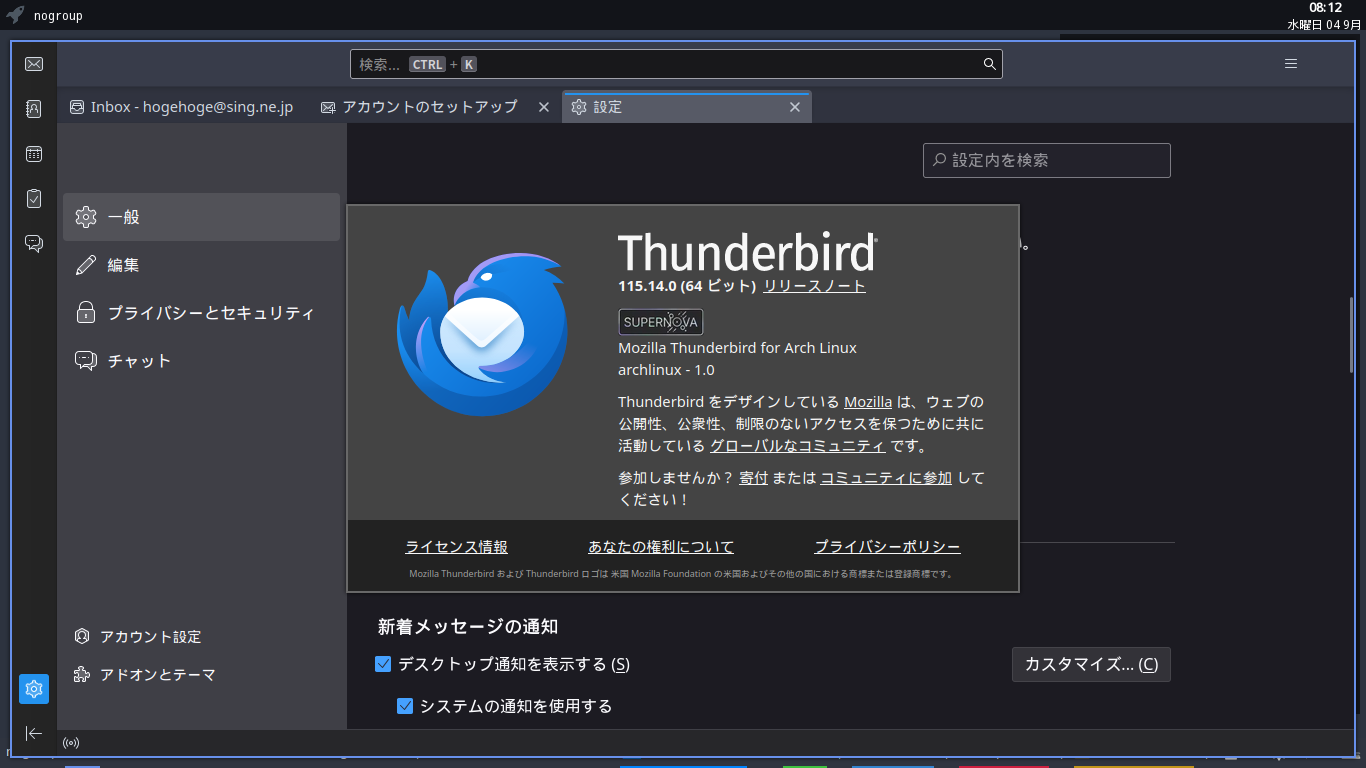The width and height of the screenshot is (1366, 768).
Task: Toggle the システムの通知を使用する checkbox
Action: 405,706
